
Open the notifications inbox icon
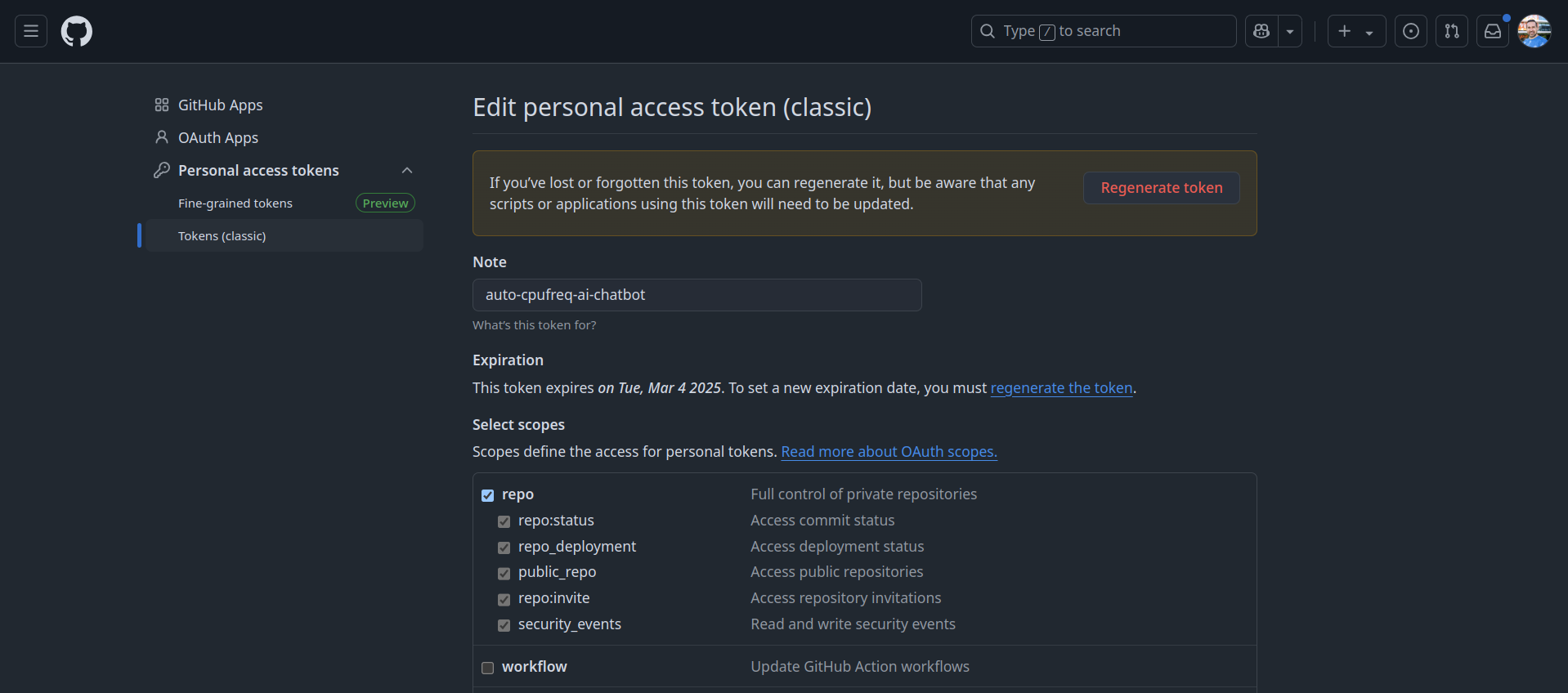pos(1493,31)
